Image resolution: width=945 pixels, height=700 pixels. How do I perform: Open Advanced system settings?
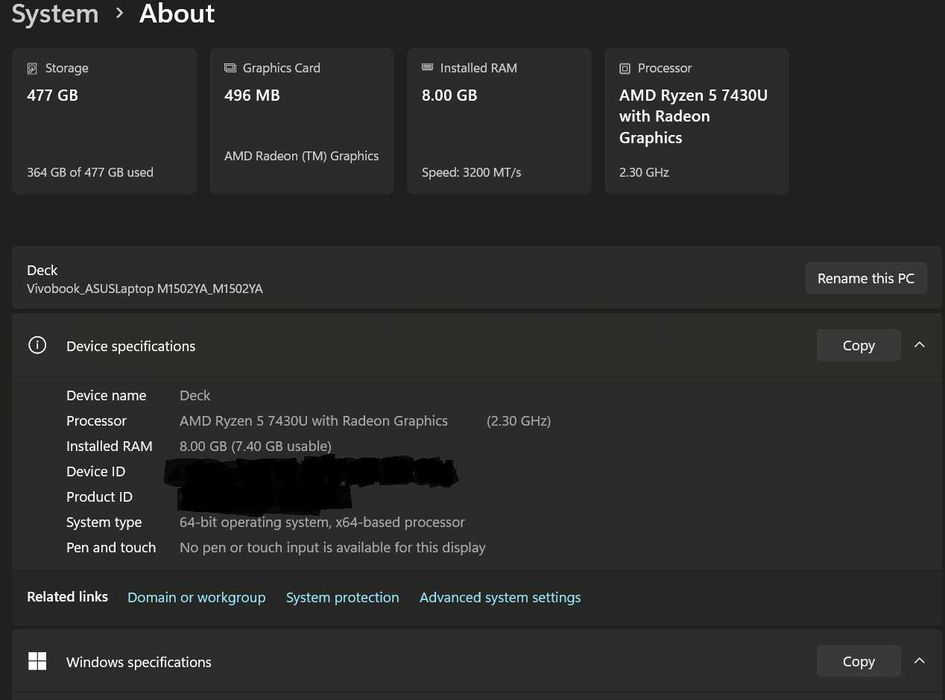pos(500,598)
